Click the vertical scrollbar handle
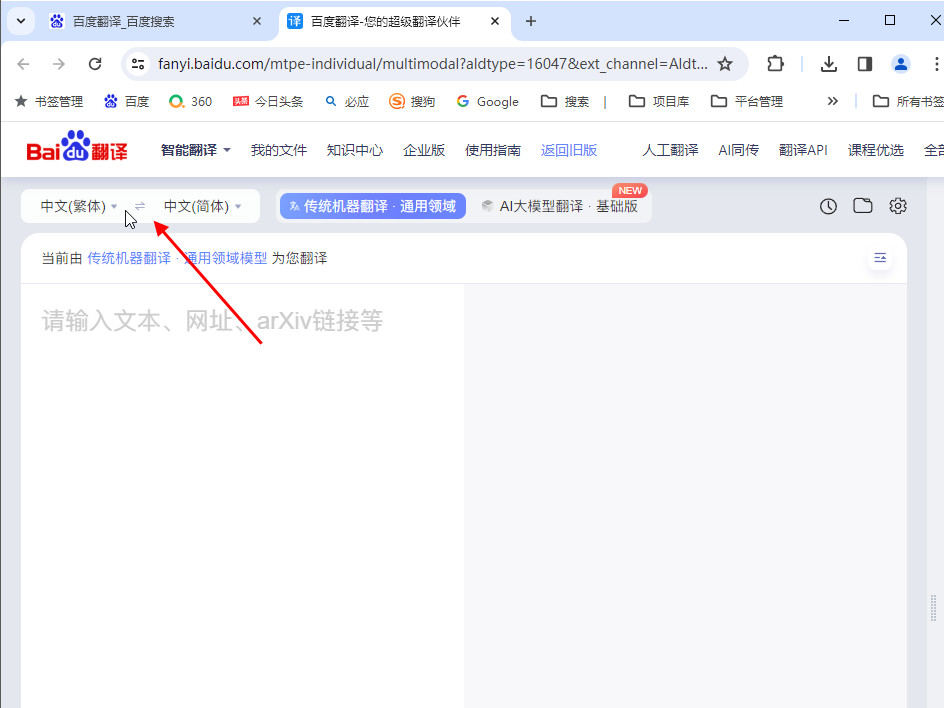The width and height of the screenshot is (944, 708). tap(933, 608)
